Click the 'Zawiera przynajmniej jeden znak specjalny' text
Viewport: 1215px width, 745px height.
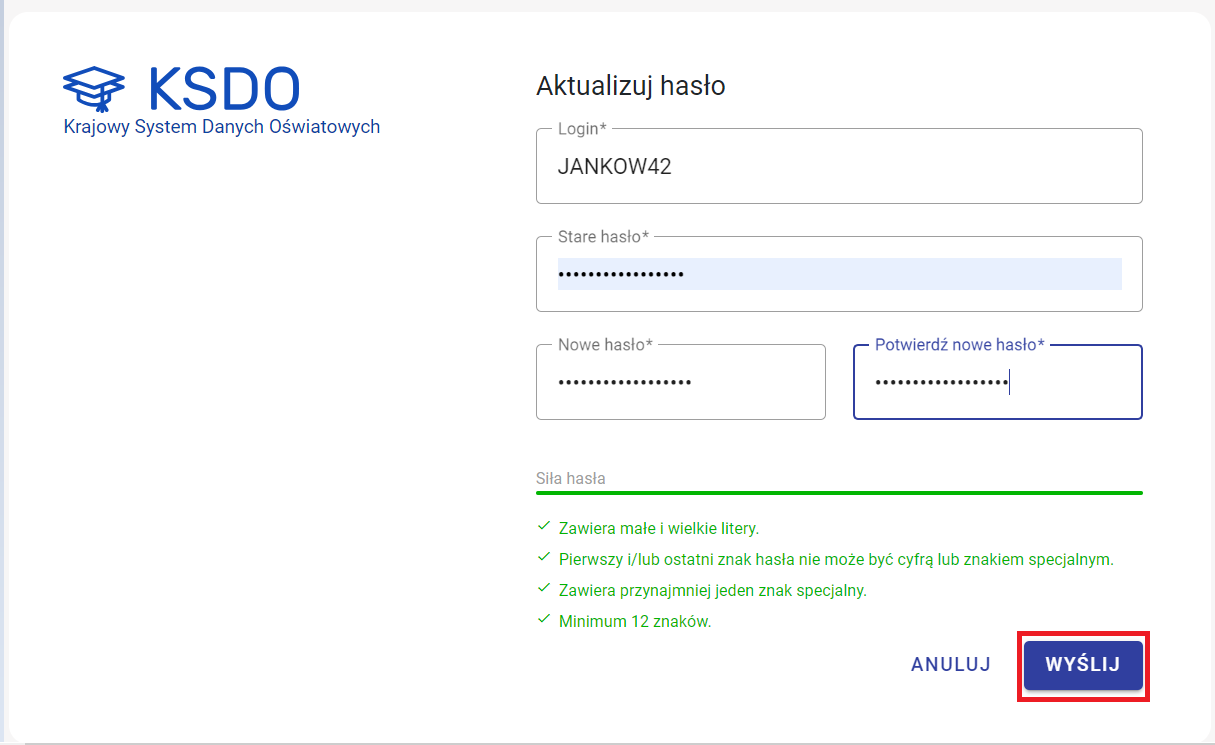coord(712,590)
